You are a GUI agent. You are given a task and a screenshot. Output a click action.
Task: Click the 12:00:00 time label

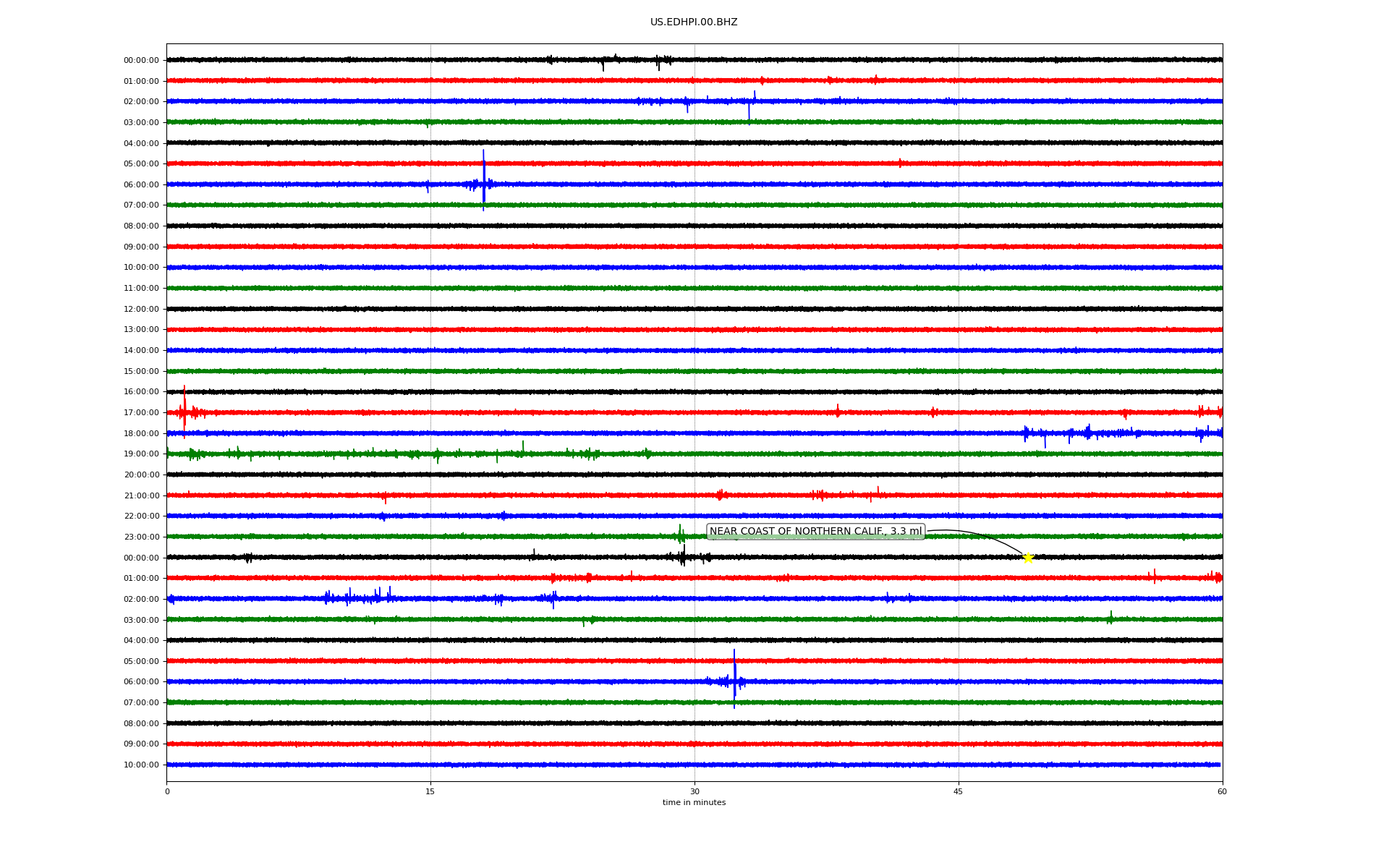tap(141, 310)
